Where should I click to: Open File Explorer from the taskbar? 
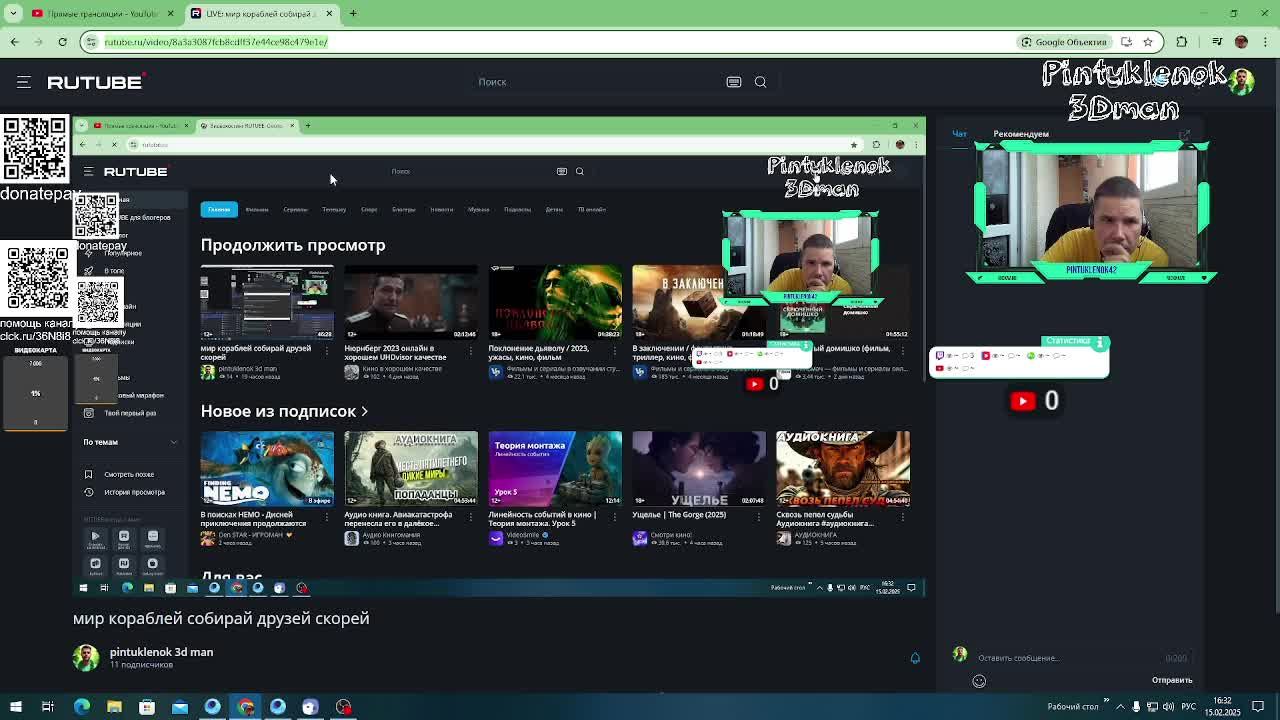114,707
